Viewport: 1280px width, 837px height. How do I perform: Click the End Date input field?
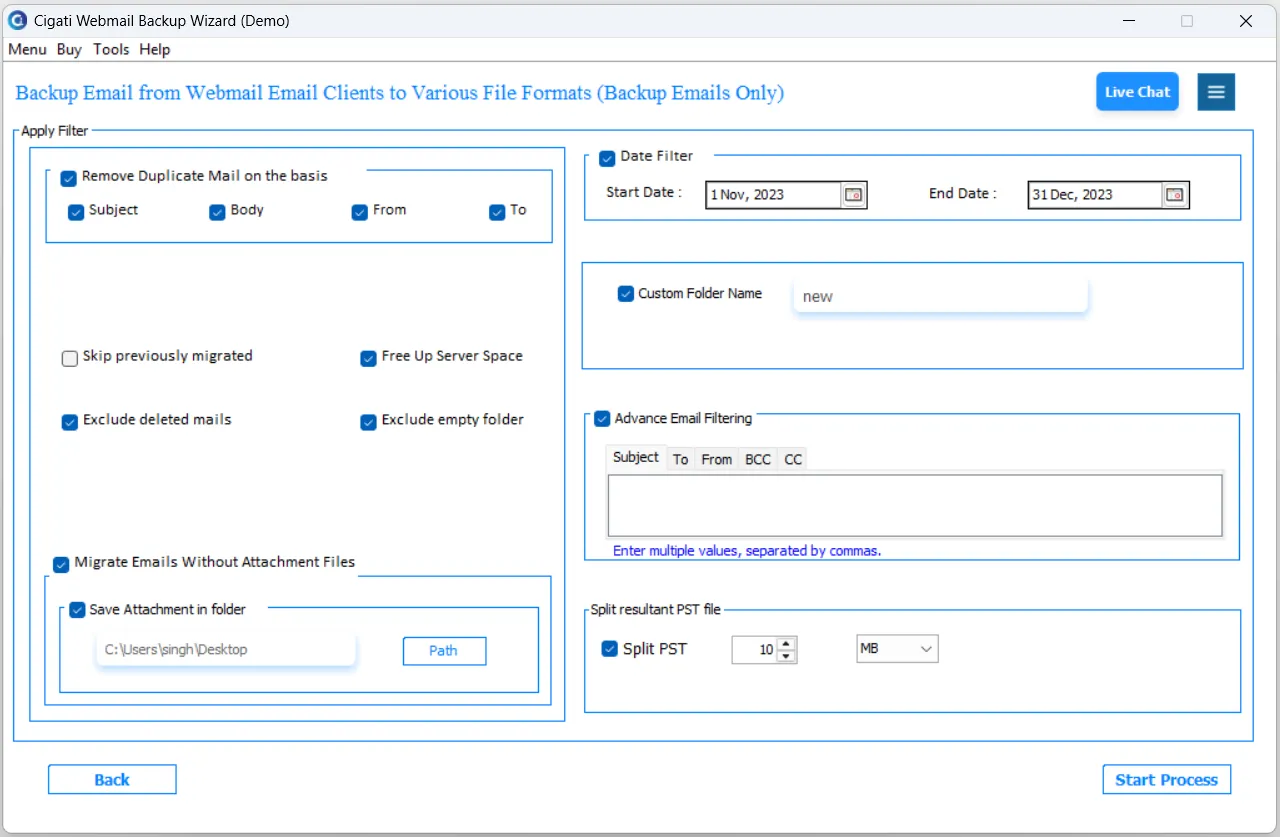click(x=1096, y=195)
